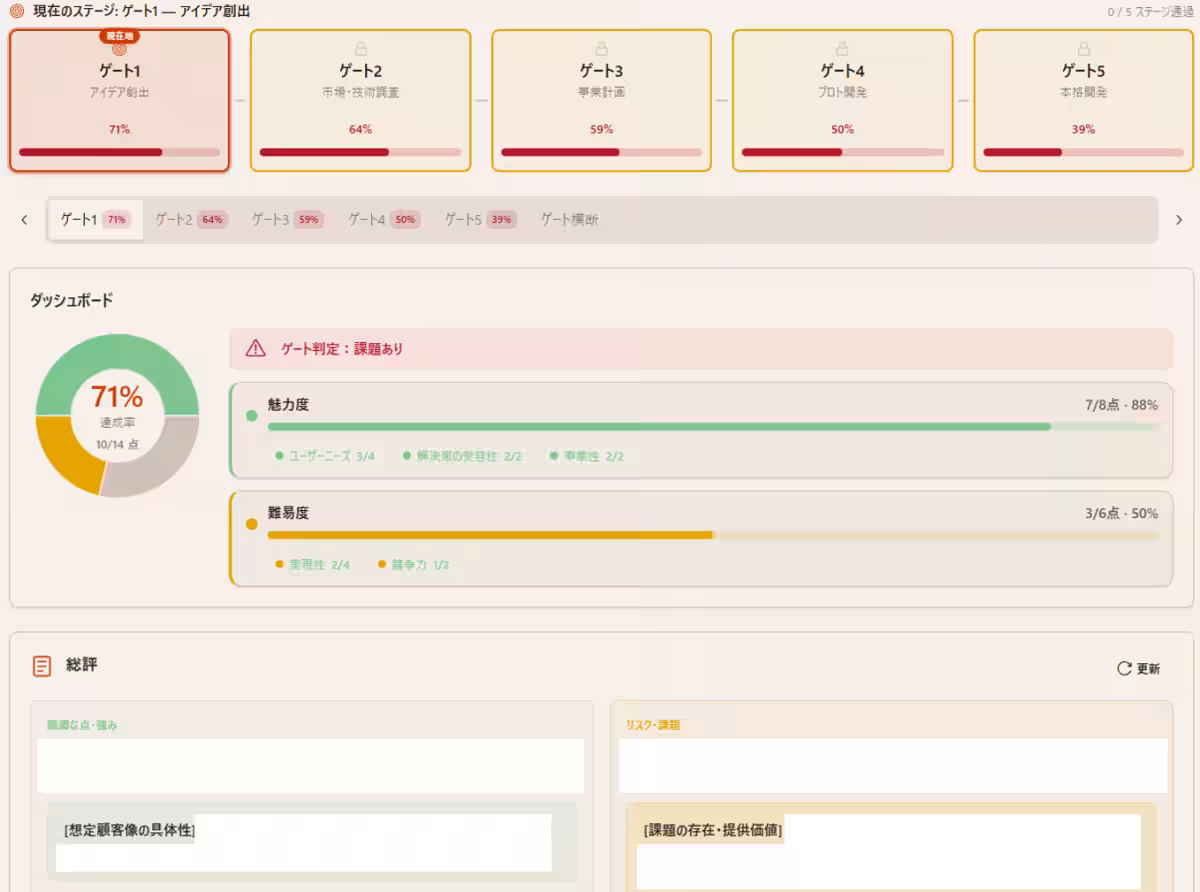Click the 魅力度 green progress bar
The height and width of the screenshot is (892, 1200).
pos(714,427)
